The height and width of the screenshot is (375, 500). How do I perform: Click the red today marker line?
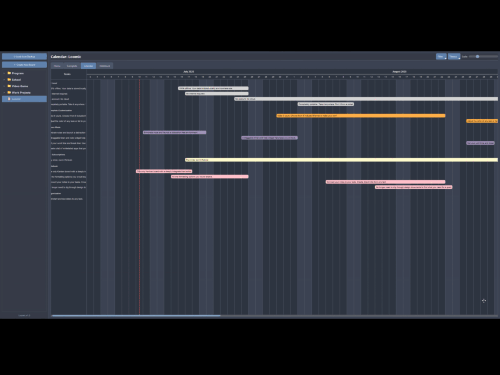click(139, 197)
